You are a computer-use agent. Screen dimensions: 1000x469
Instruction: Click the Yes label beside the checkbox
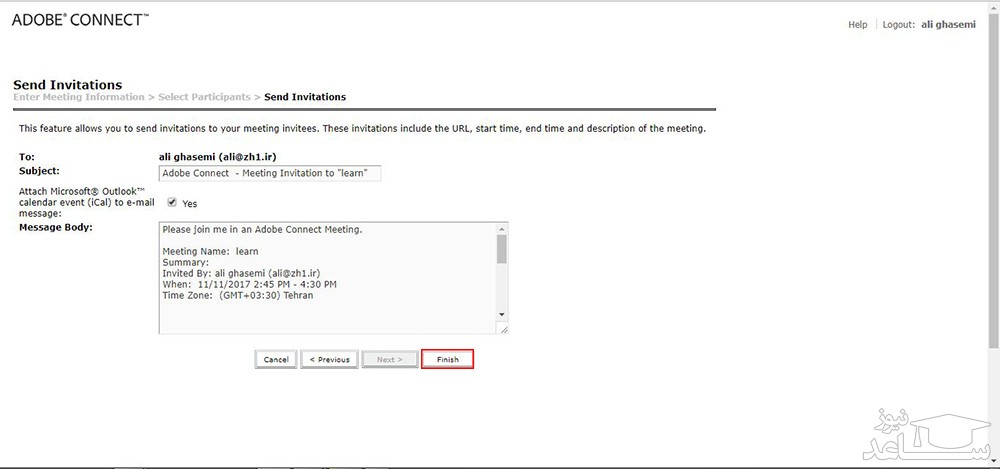click(x=190, y=203)
